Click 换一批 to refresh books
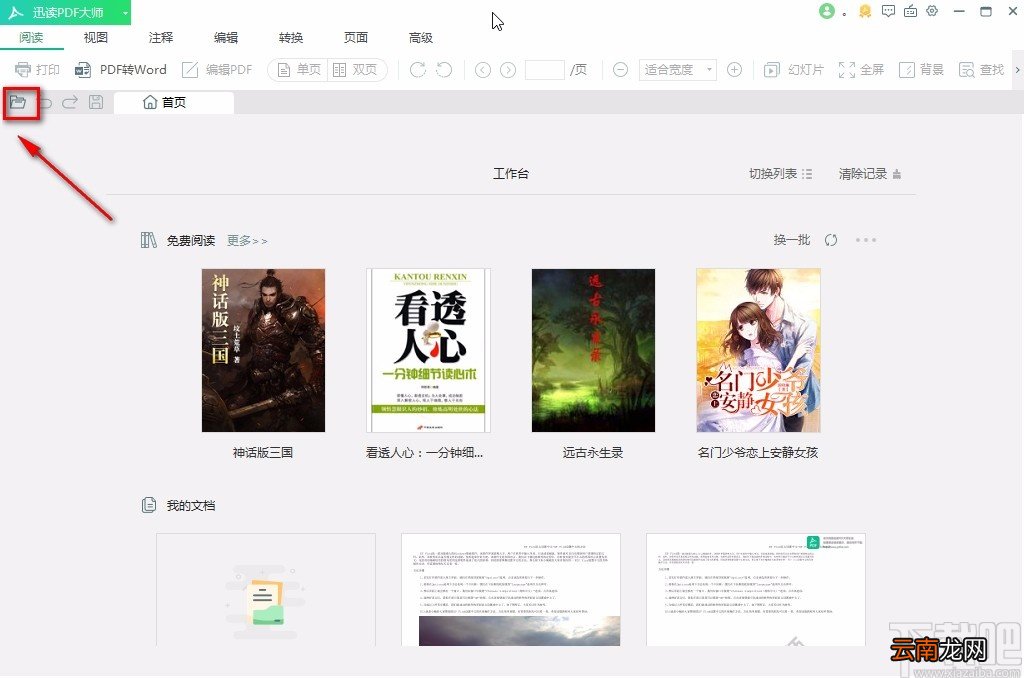Screen dimensions: 1024x678 [792, 240]
